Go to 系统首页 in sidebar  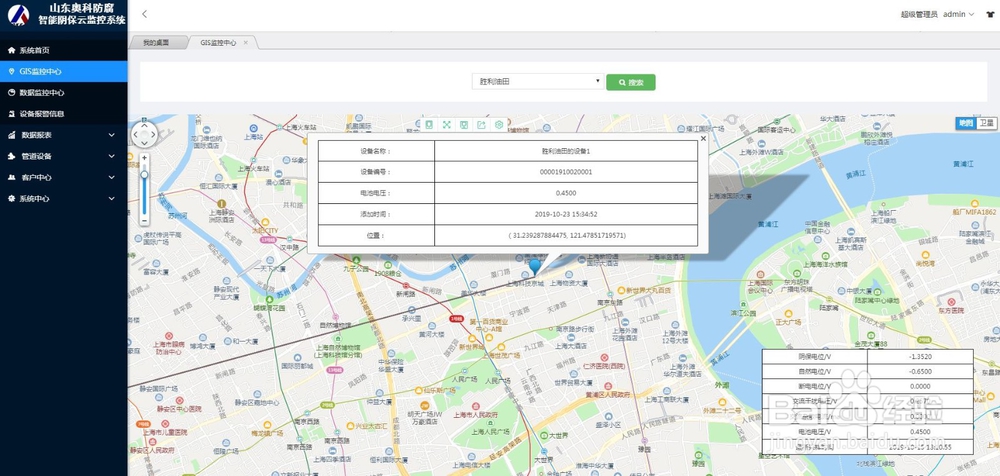tap(64, 50)
